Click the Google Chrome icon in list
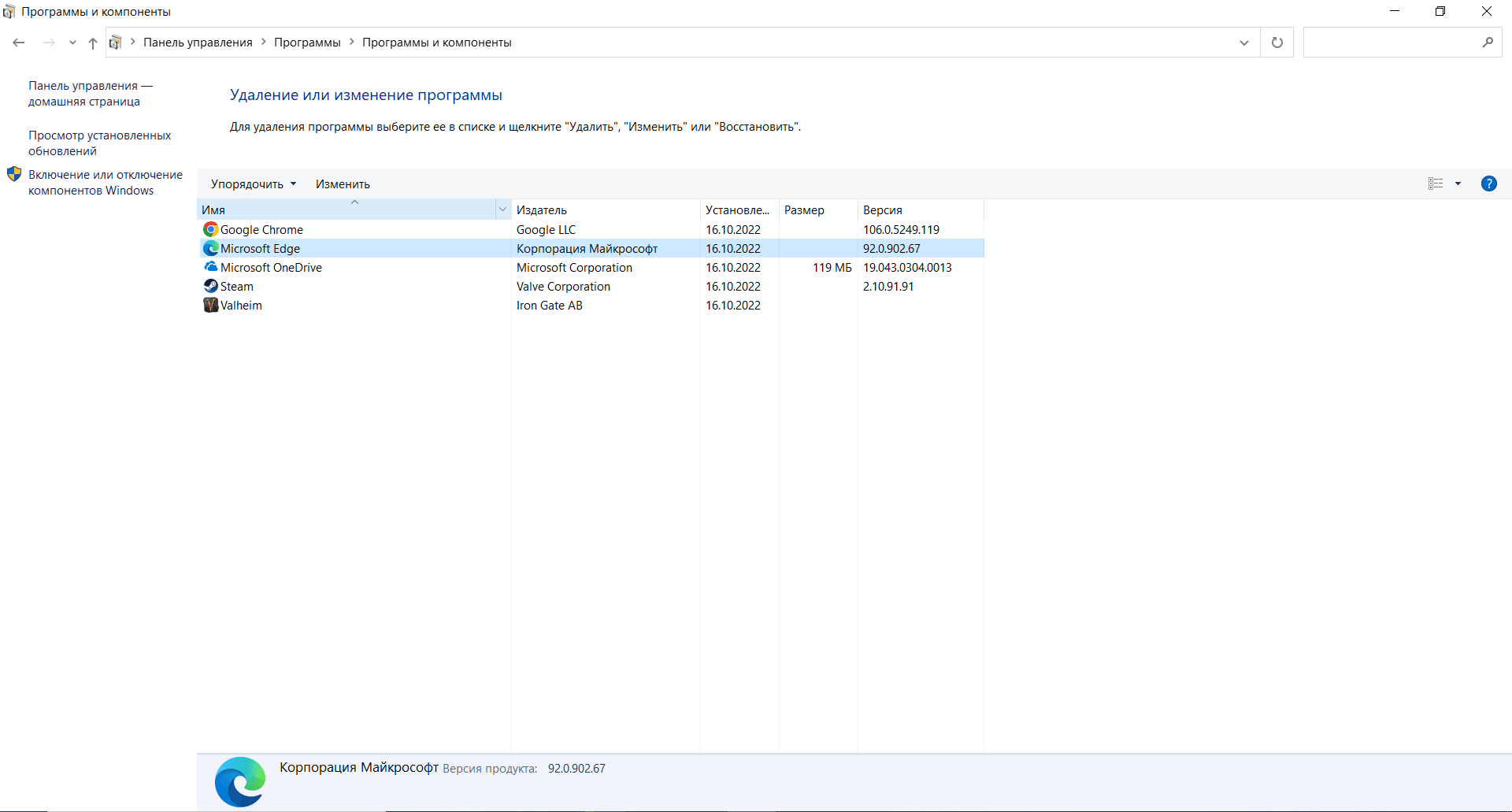Screen dimensions: 1512x812 (x=210, y=229)
